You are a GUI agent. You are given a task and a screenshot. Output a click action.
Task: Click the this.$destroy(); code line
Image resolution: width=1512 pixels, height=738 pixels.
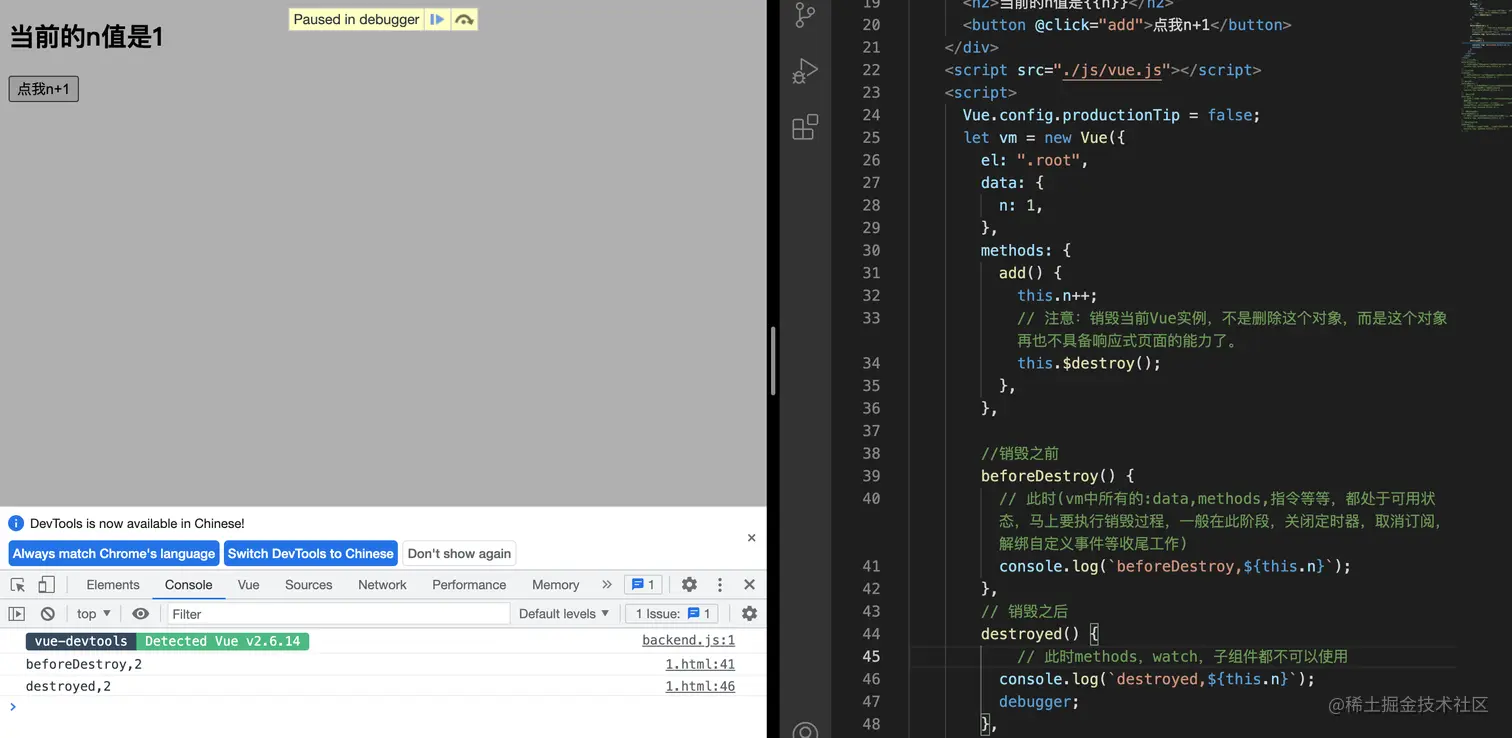tap(1089, 363)
